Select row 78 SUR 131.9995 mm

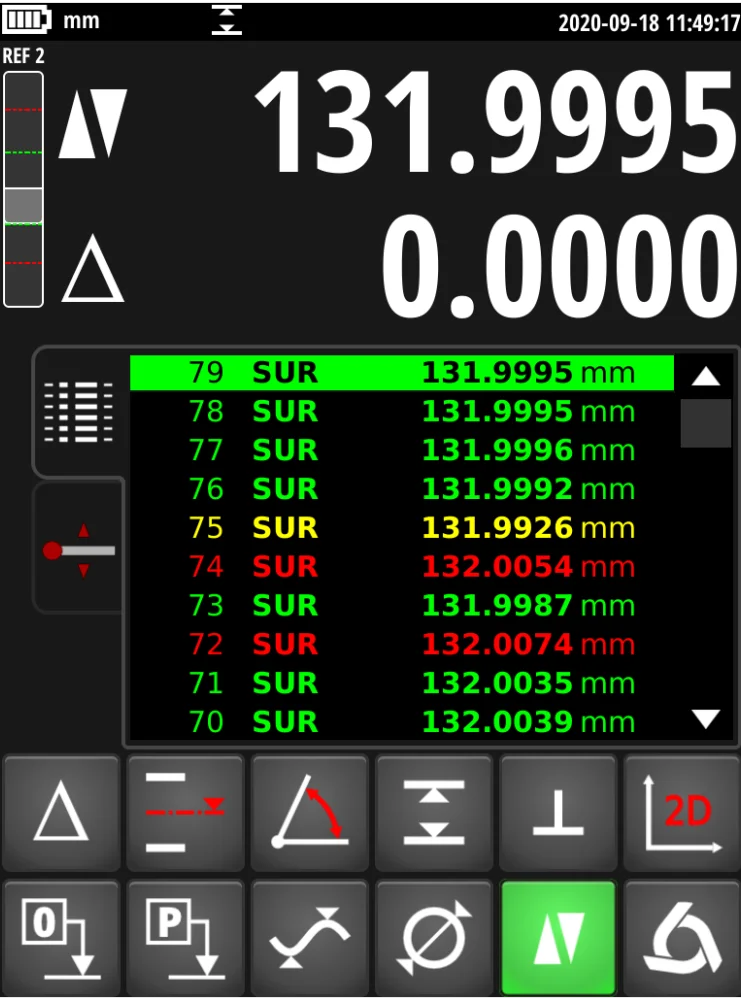click(x=402, y=411)
